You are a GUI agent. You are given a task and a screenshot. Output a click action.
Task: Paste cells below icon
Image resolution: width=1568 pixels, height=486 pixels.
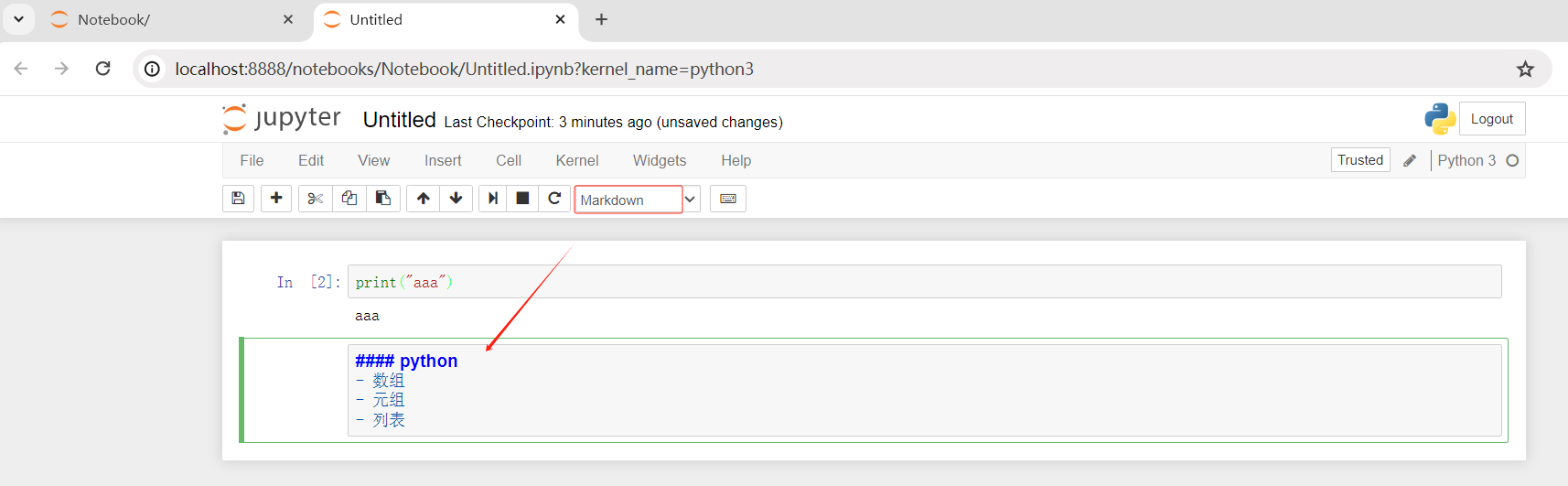[x=383, y=199]
